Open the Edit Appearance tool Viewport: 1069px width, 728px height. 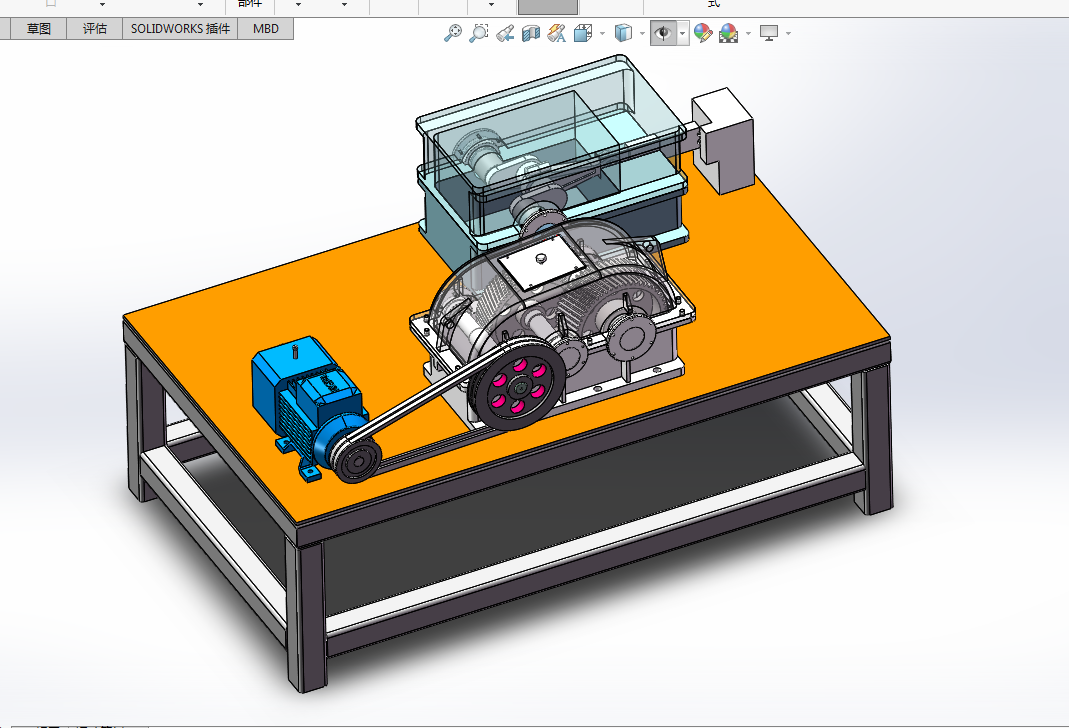point(703,33)
